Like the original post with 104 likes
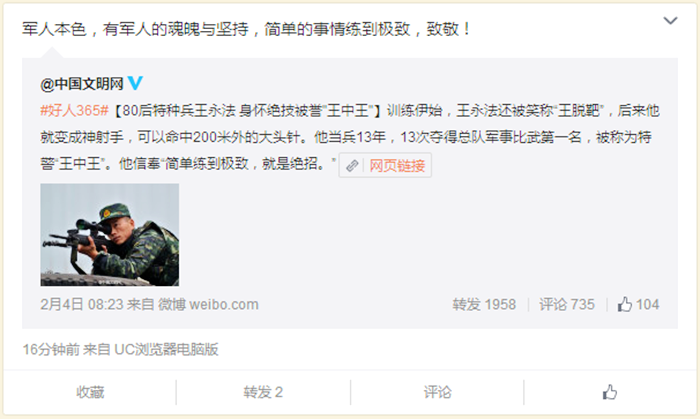Image resolution: width=700 pixels, height=419 pixels. coord(638,304)
